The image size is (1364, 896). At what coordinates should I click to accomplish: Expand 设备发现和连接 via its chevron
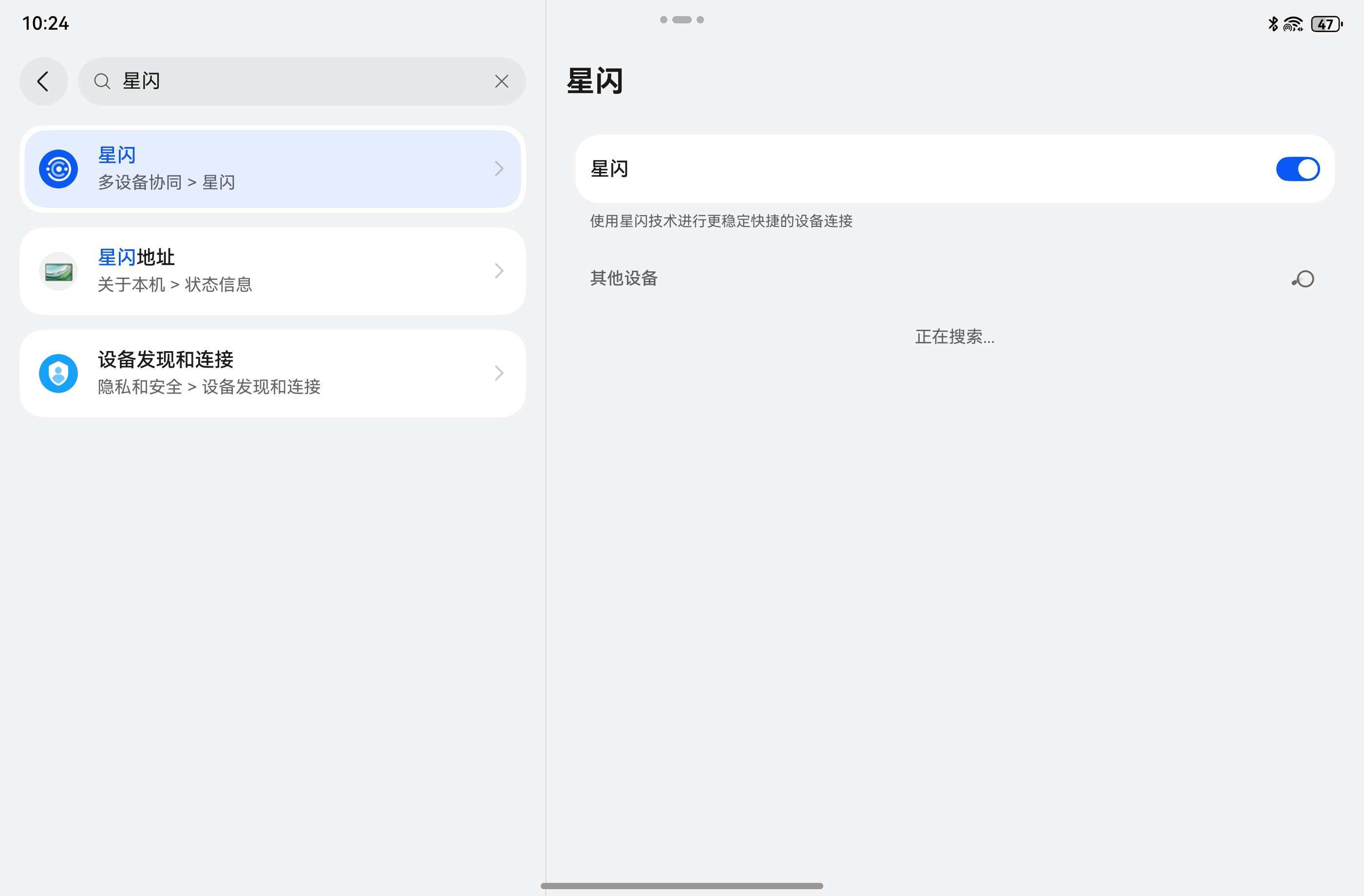point(499,373)
